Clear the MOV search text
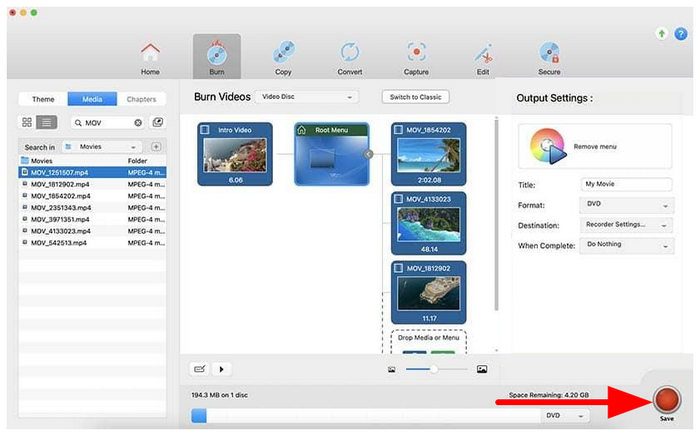The width and height of the screenshot is (700, 436). pyautogui.click(x=138, y=123)
